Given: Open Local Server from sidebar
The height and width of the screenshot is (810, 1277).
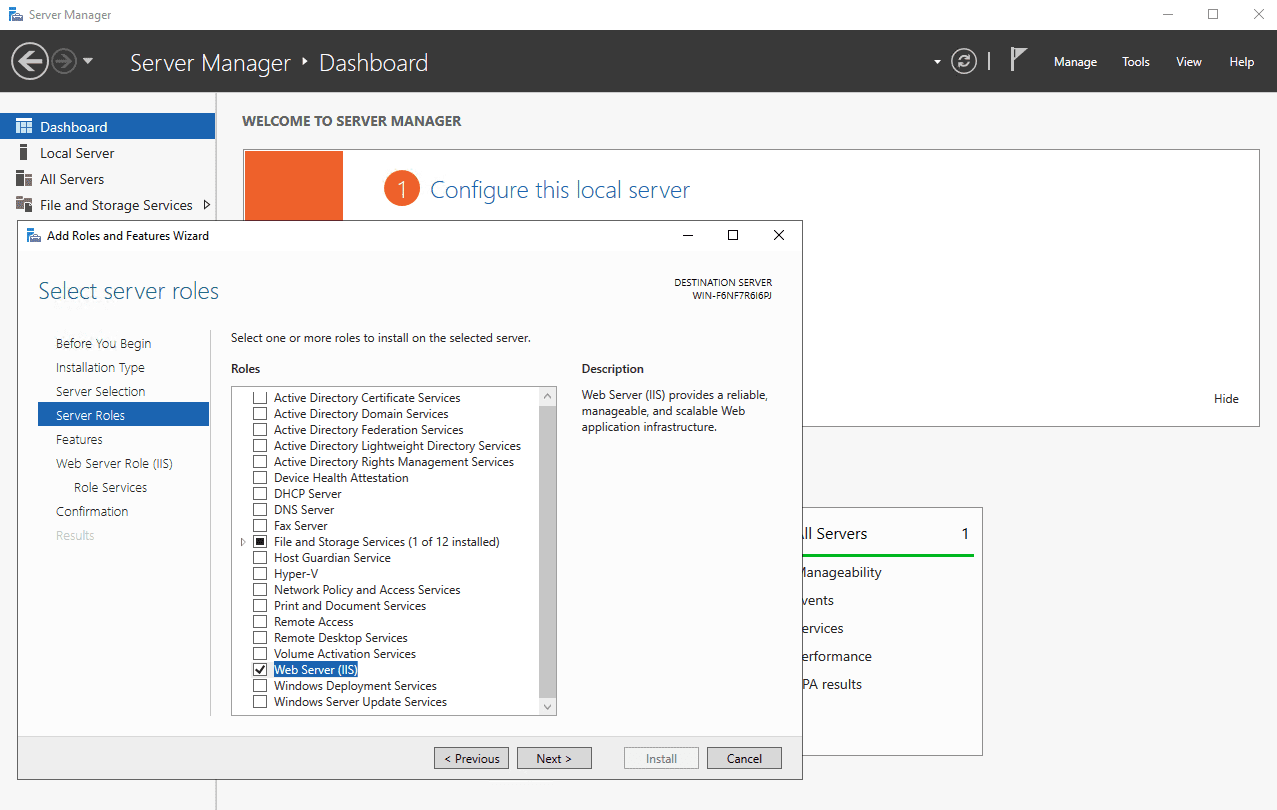Looking at the screenshot, I should pos(77,153).
